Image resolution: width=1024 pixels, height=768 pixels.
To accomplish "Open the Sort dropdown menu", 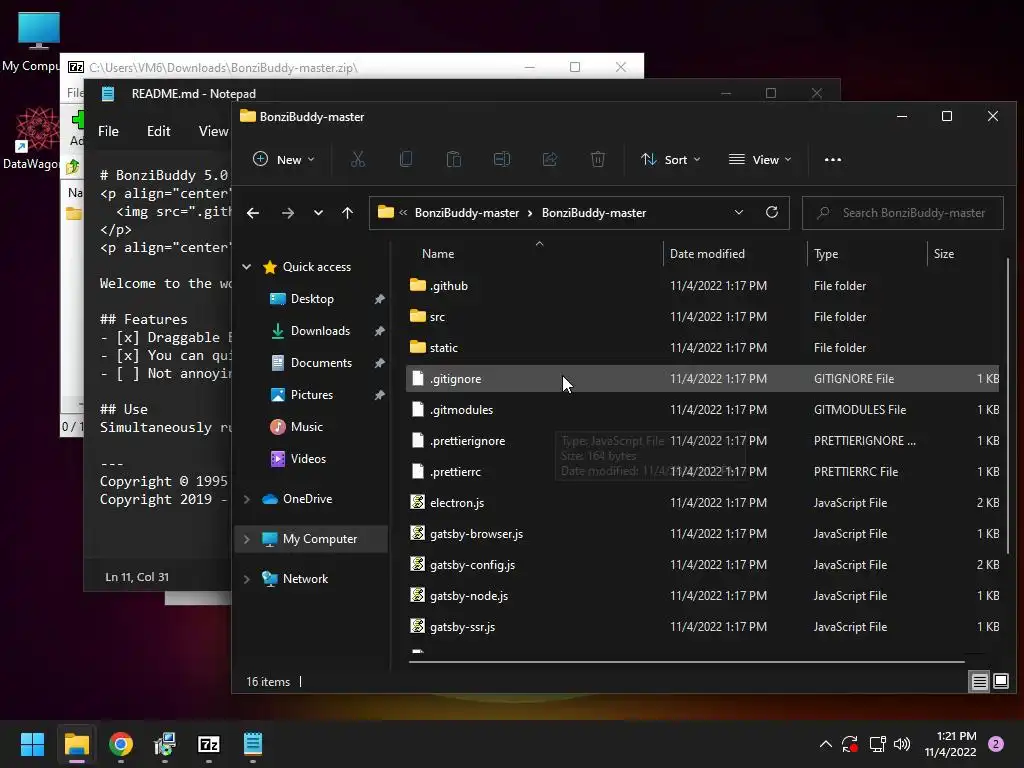I will pos(671,159).
